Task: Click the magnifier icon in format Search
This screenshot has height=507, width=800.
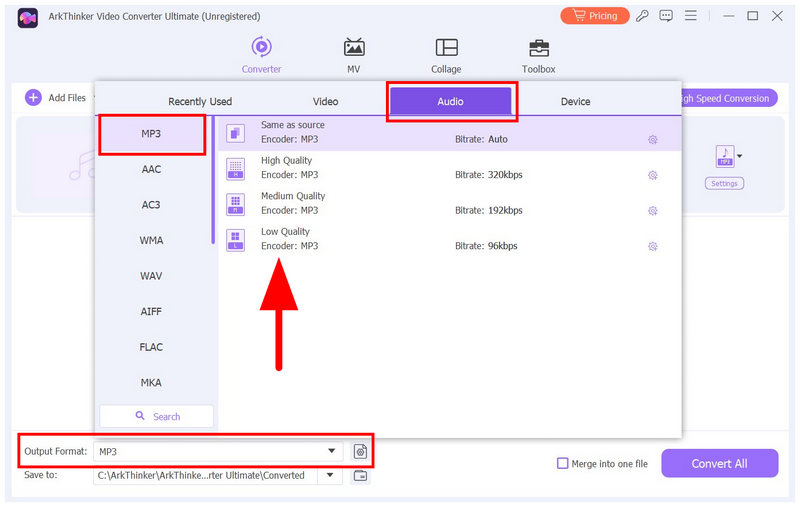Action: [x=140, y=416]
